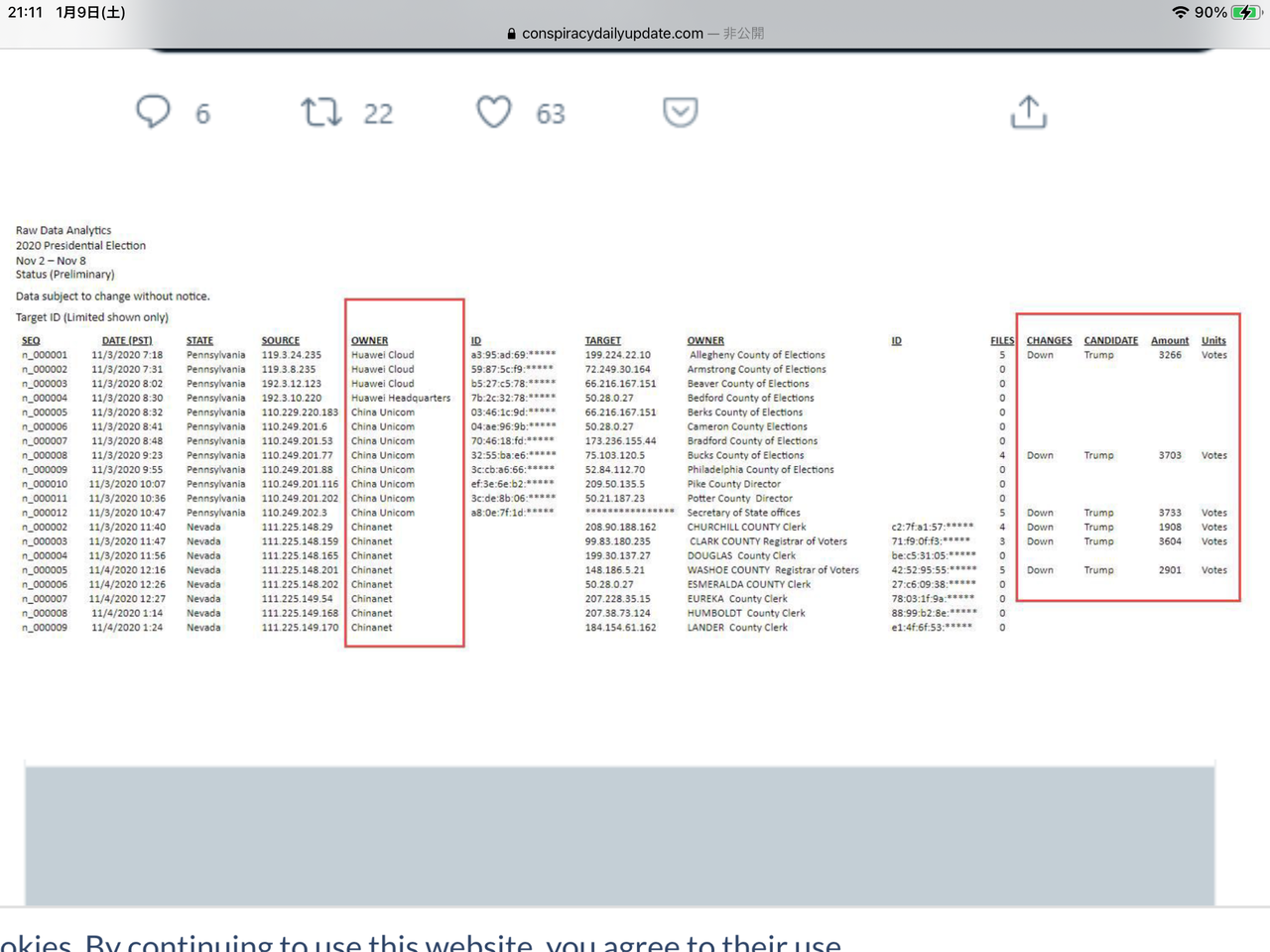Click 'ESMERALDA COUNTY Clerk' cell

pos(749,585)
